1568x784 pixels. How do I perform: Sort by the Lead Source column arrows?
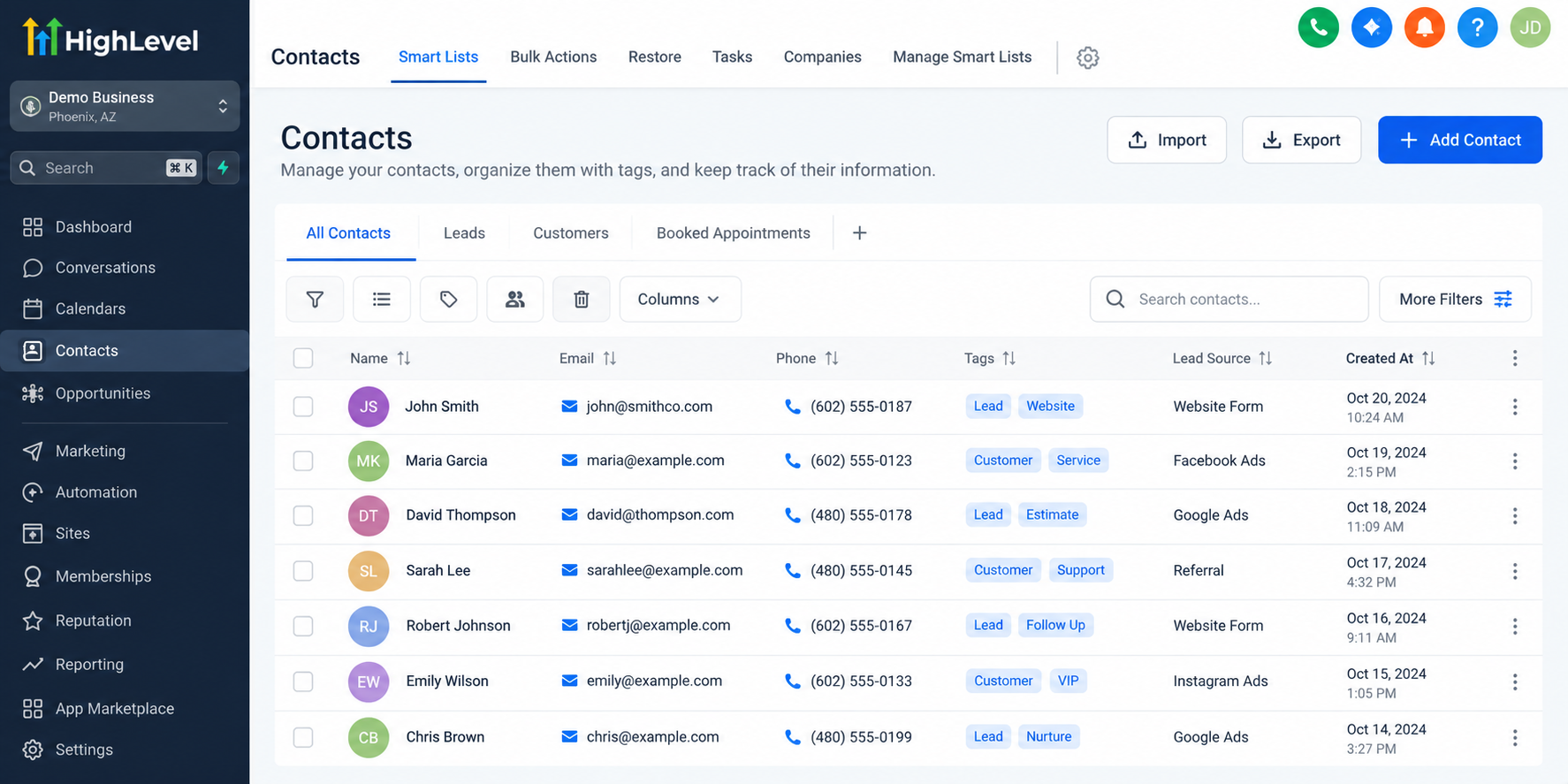pyautogui.click(x=1265, y=358)
